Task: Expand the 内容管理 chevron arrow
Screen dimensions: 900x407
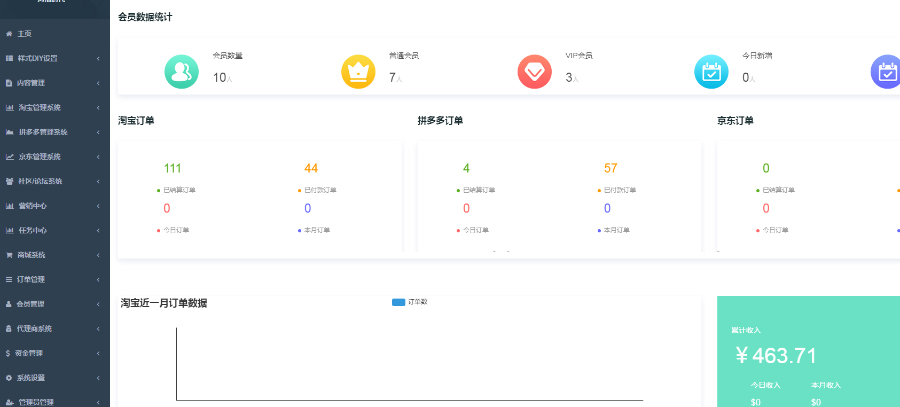Action: click(x=98, y=83)
